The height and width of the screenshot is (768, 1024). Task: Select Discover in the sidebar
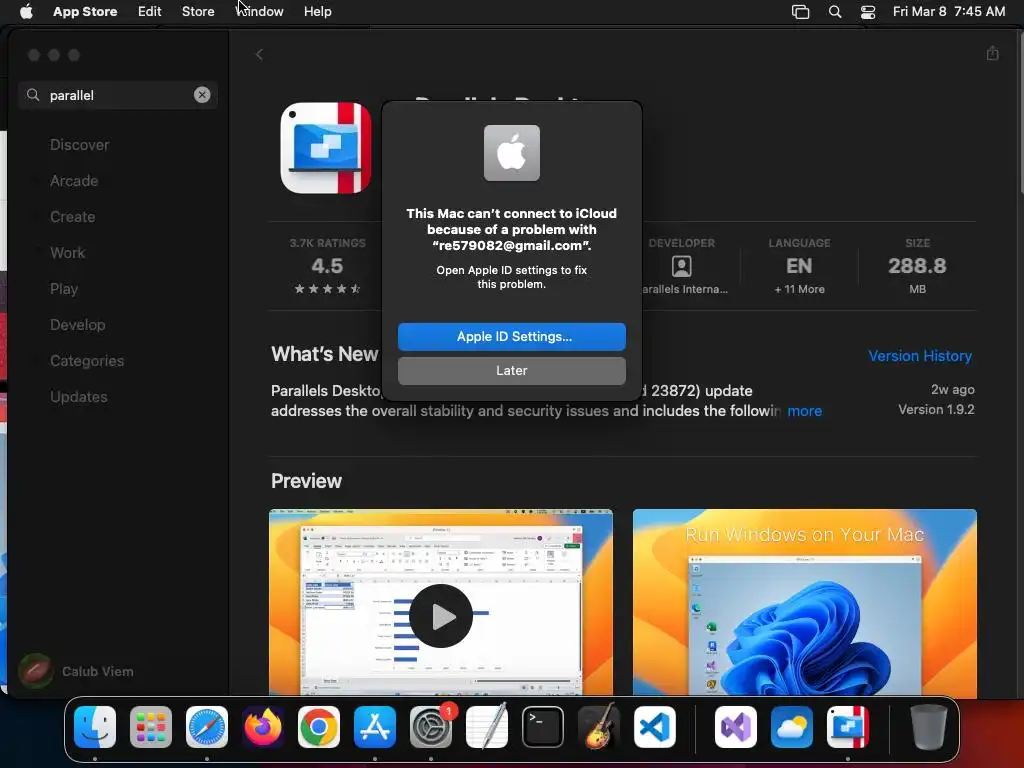coord(79,145)
